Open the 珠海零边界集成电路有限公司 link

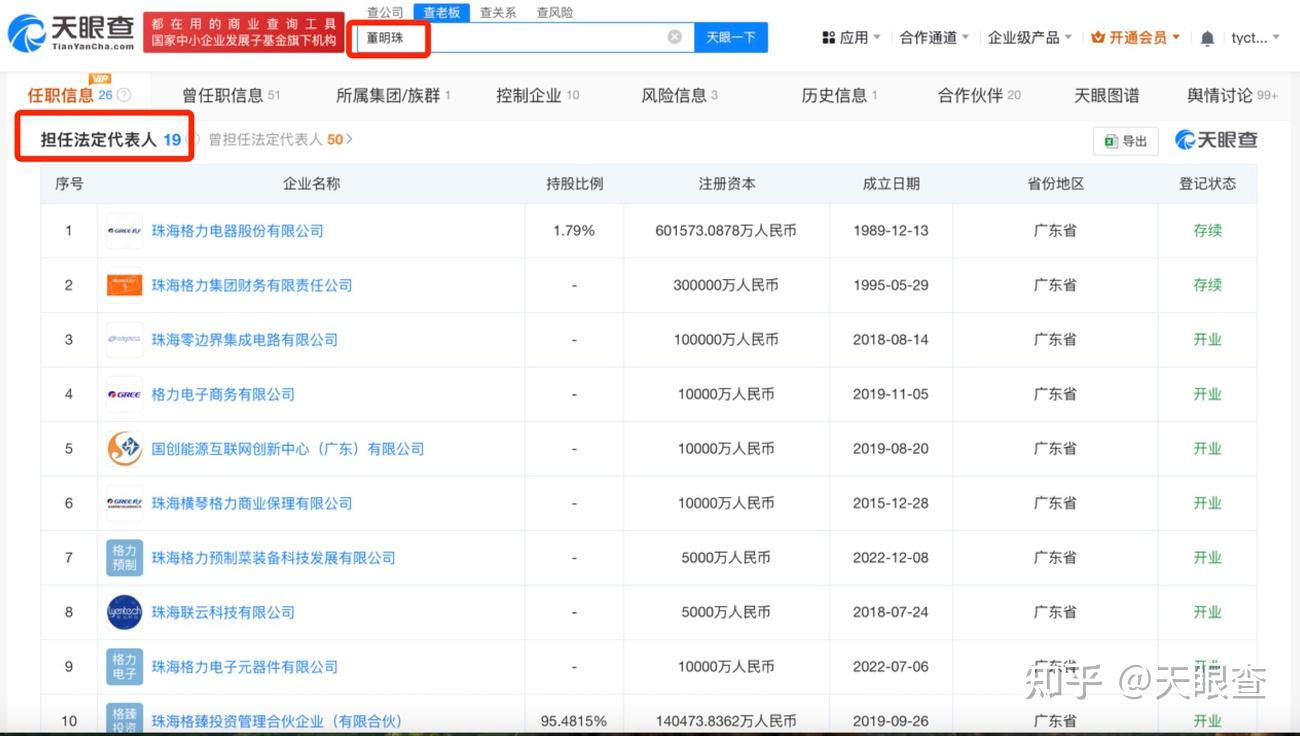245,340
